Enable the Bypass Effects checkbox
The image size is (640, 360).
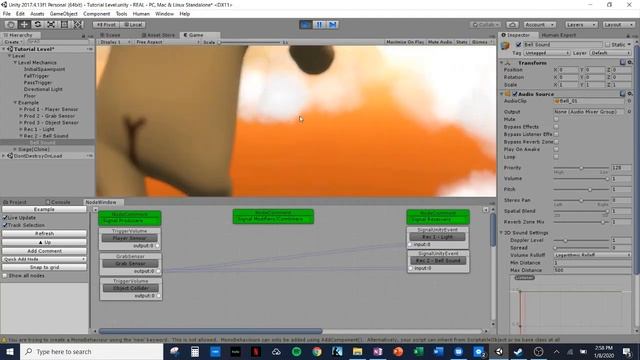click(x=556, y=127)
